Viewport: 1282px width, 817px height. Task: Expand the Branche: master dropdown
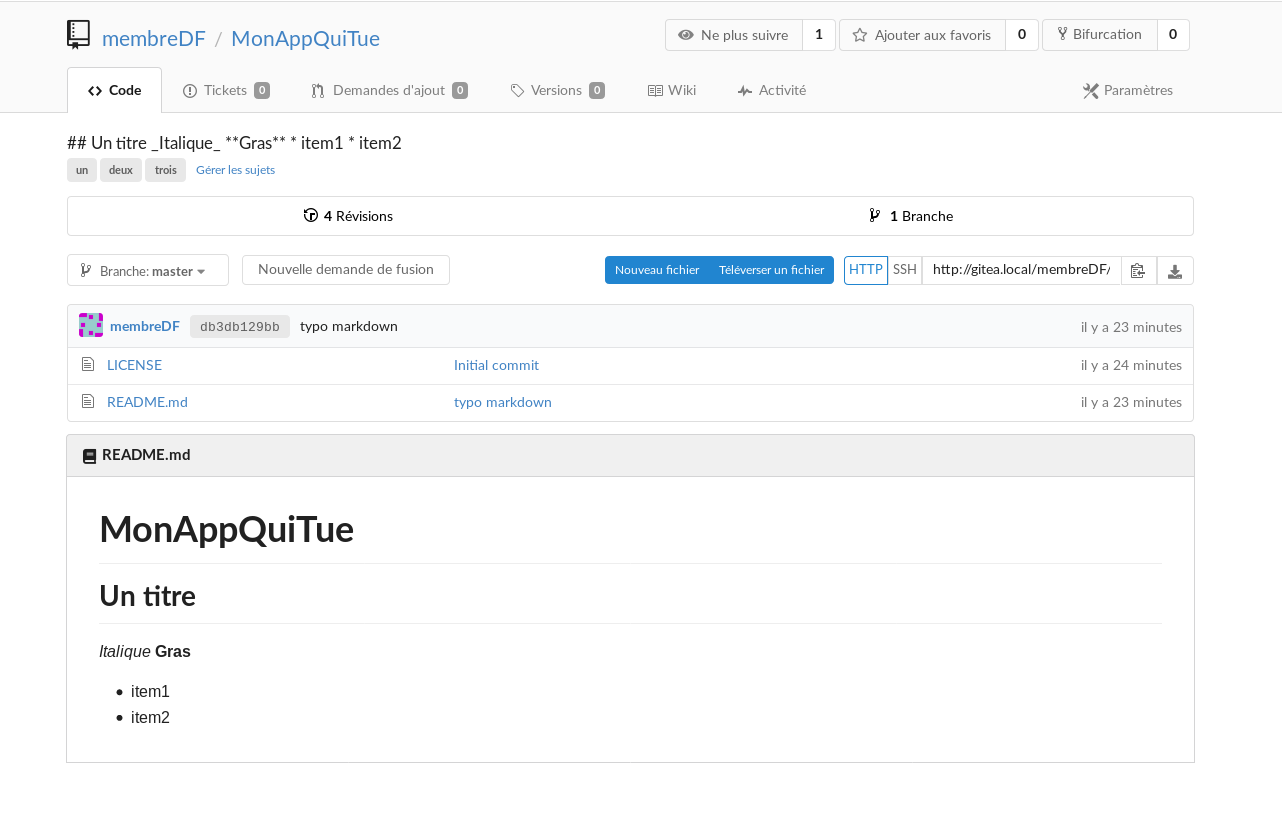148,271
